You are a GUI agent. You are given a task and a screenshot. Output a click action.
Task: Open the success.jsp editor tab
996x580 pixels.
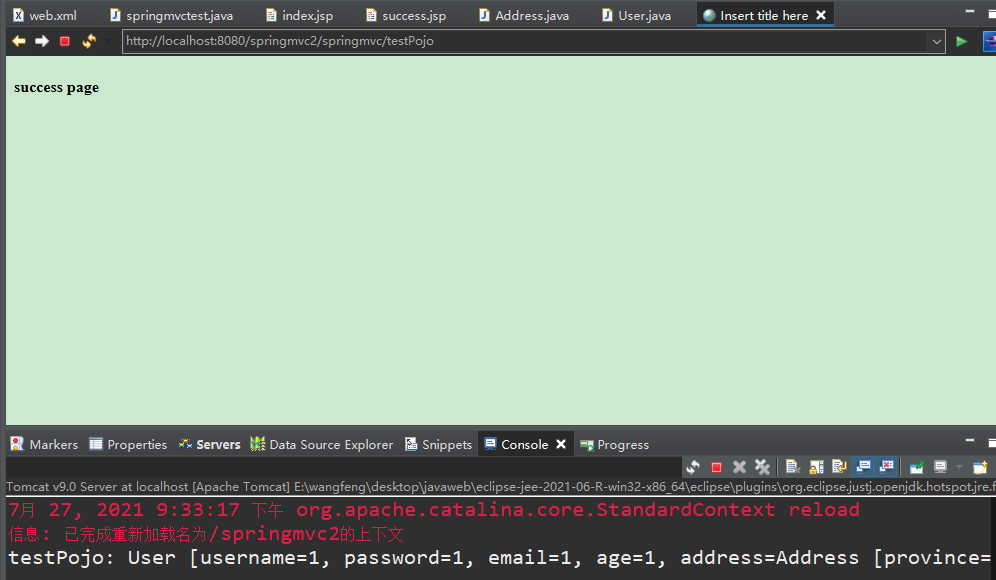[x=406, y=15]
